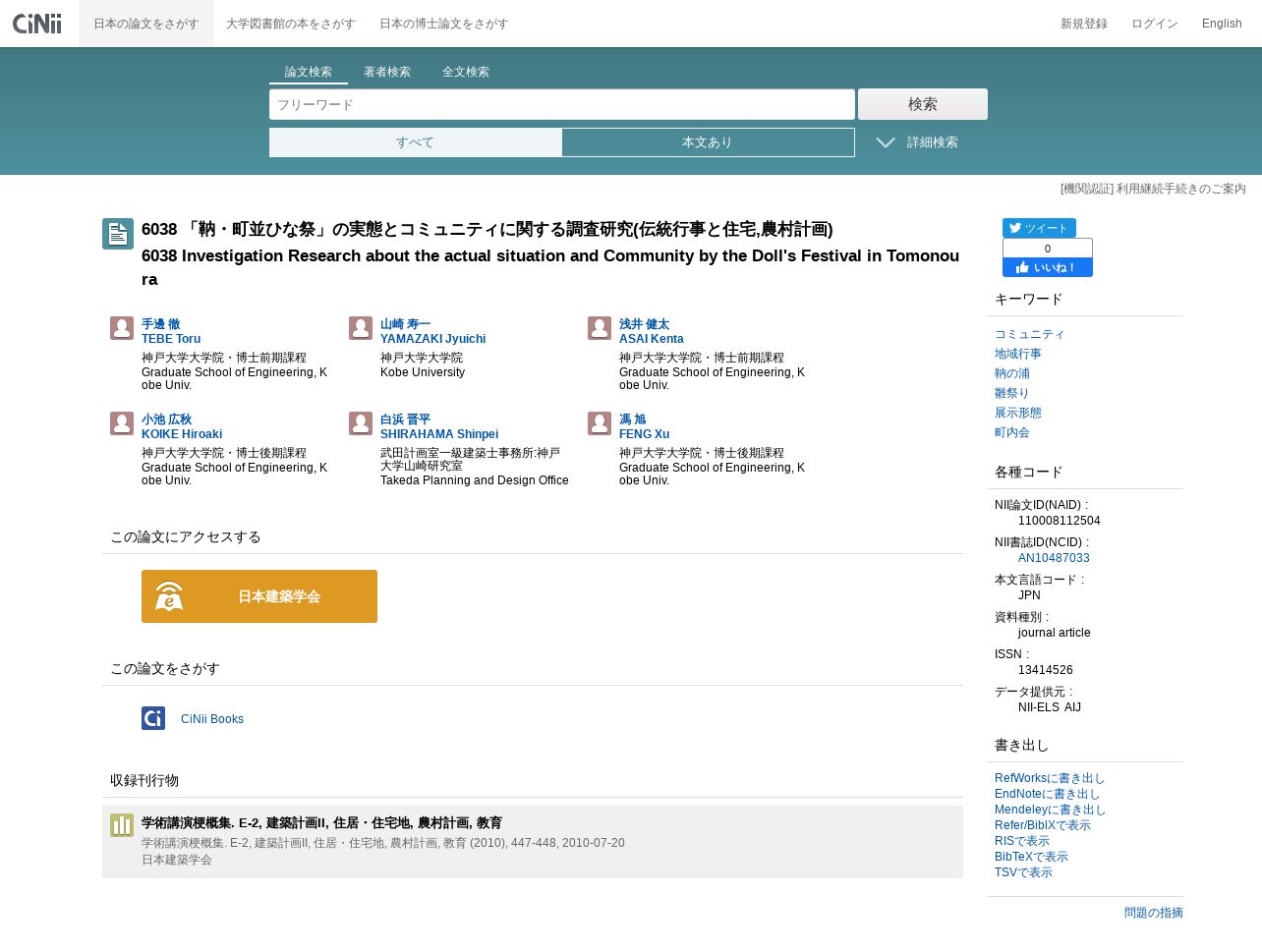Click keyword 鞆の浦
The image size is (1262, 952).
(1012, 373)
